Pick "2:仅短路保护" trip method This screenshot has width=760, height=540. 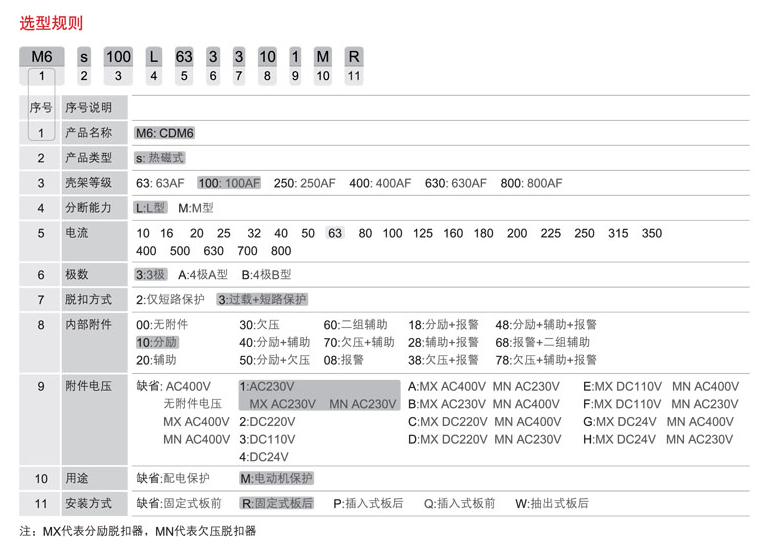point(170,300)
